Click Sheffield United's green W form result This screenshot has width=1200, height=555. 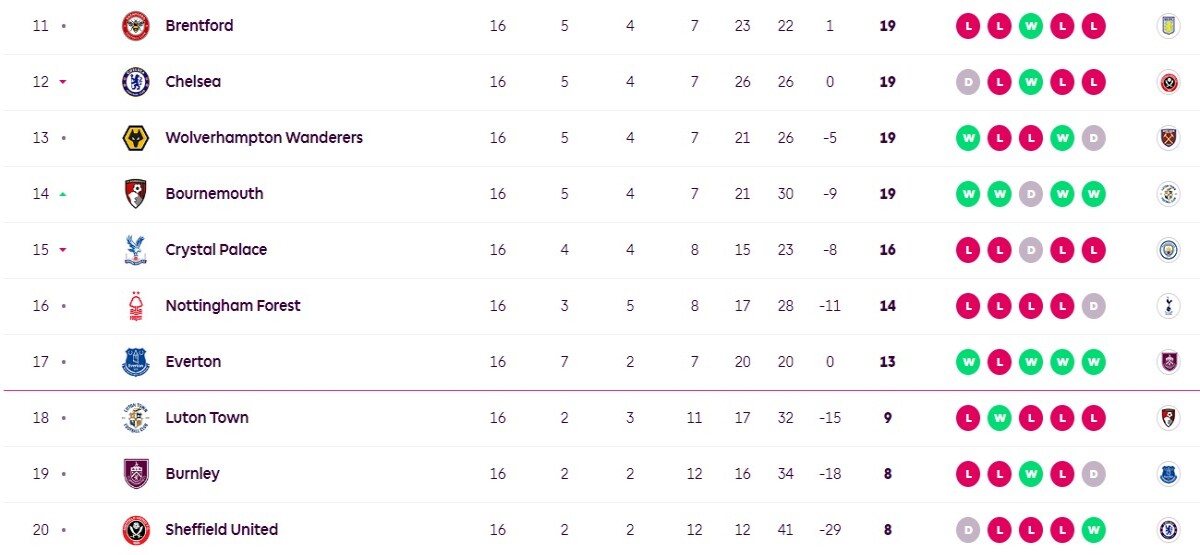tap(1094, 530)
